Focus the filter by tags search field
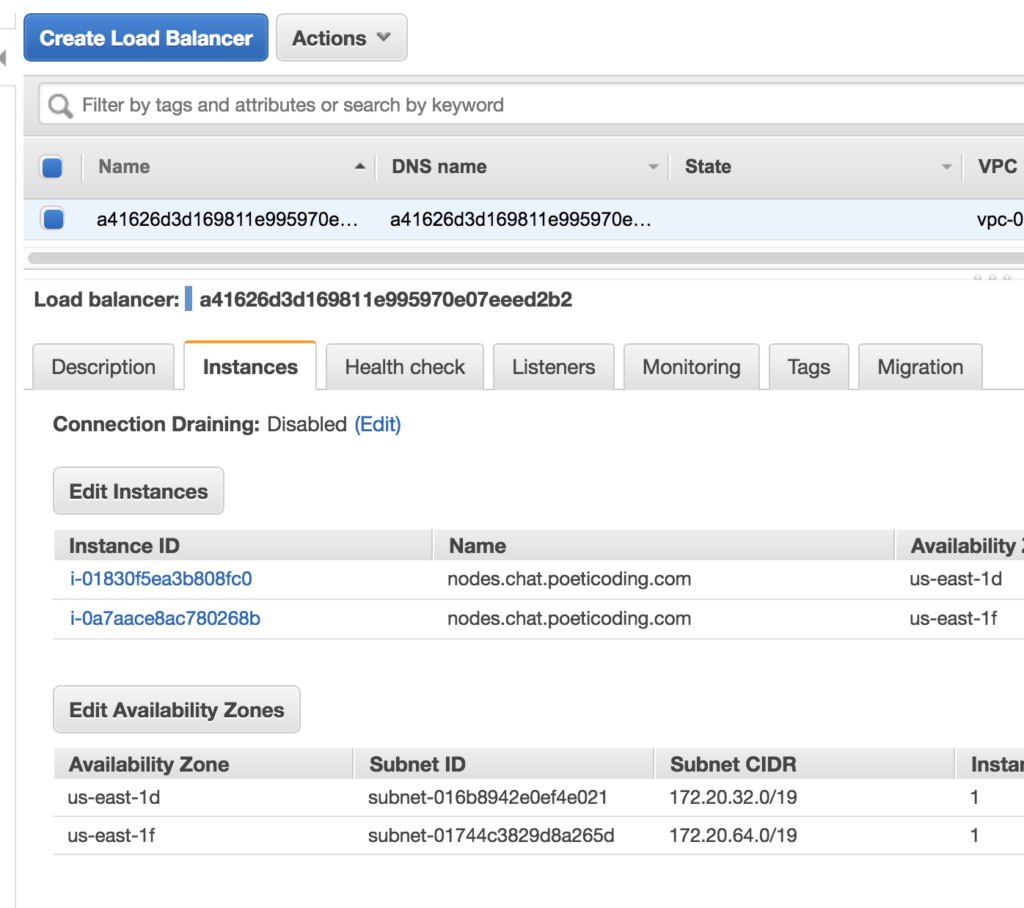The width and height of the screenshot is (1024, 908). (530, 105)
